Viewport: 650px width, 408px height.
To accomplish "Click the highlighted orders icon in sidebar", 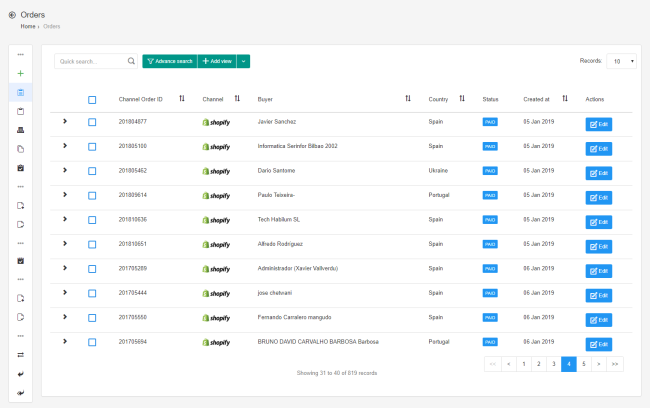I will click(21, 92).
